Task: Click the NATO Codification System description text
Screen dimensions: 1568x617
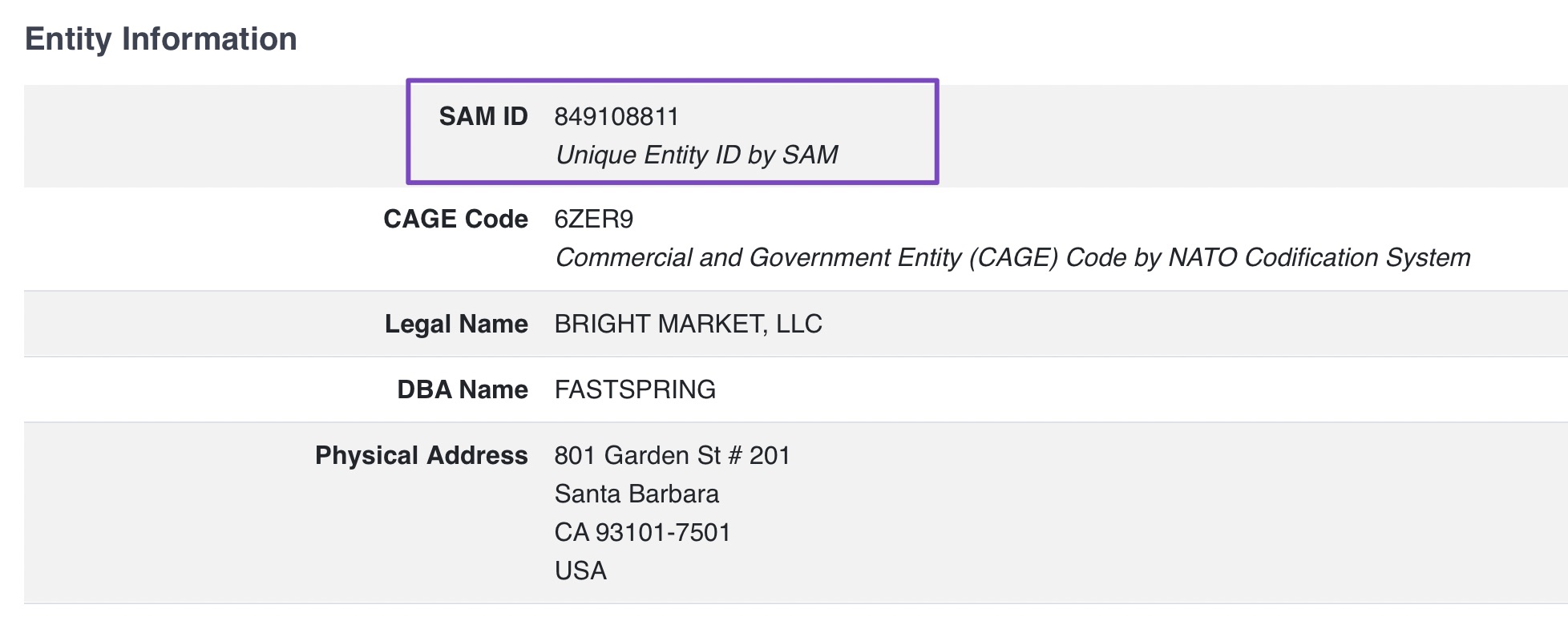Action: pos(1012,257)
